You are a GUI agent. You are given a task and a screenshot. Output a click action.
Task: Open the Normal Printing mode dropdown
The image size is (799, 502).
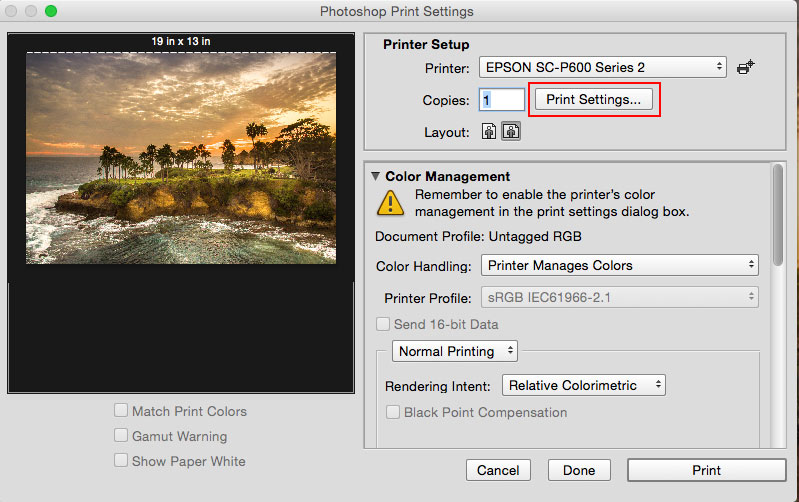click(x=455, y=351)
